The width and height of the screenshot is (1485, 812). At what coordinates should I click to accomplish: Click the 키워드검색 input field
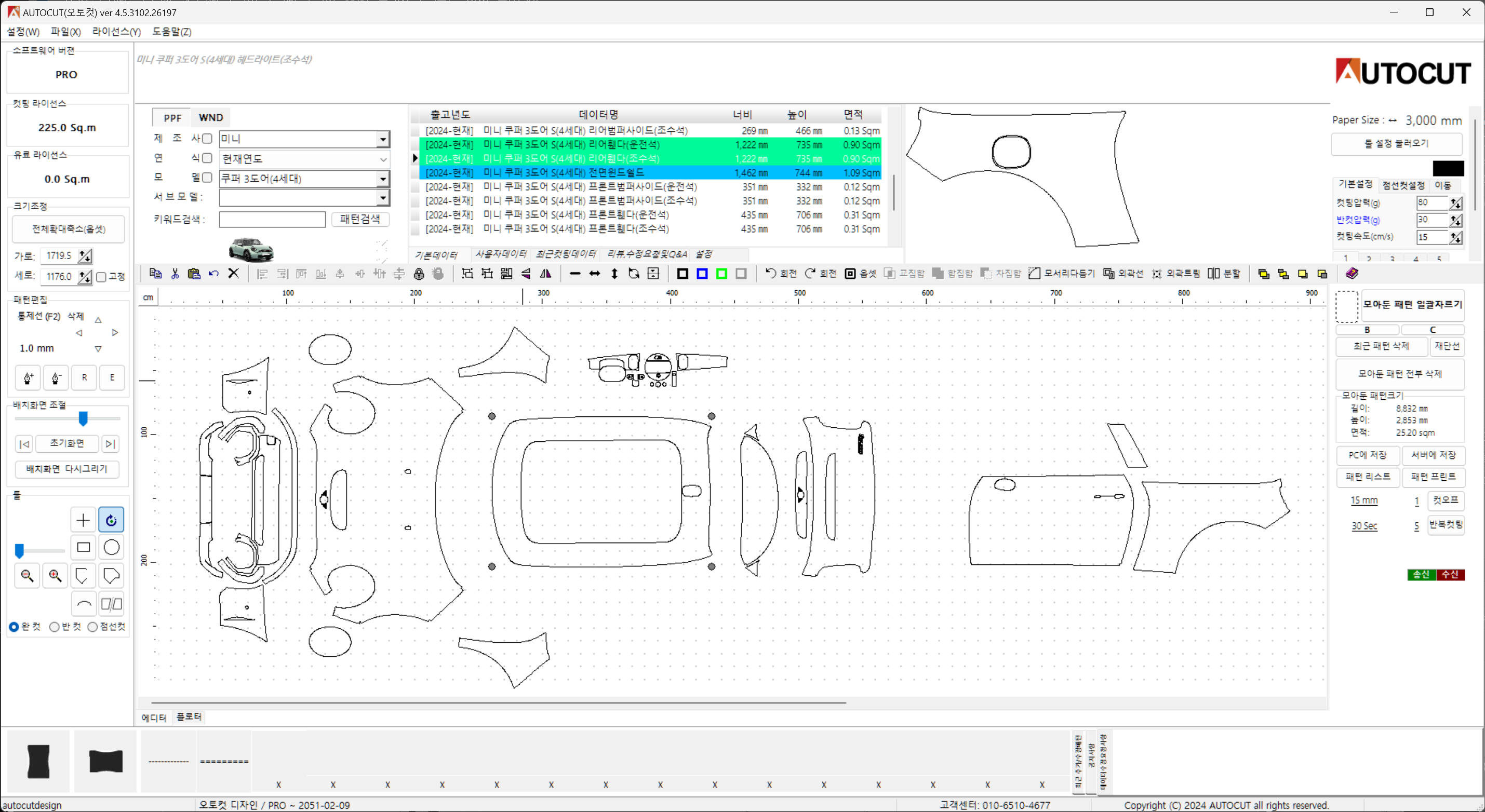click(272, 220)
